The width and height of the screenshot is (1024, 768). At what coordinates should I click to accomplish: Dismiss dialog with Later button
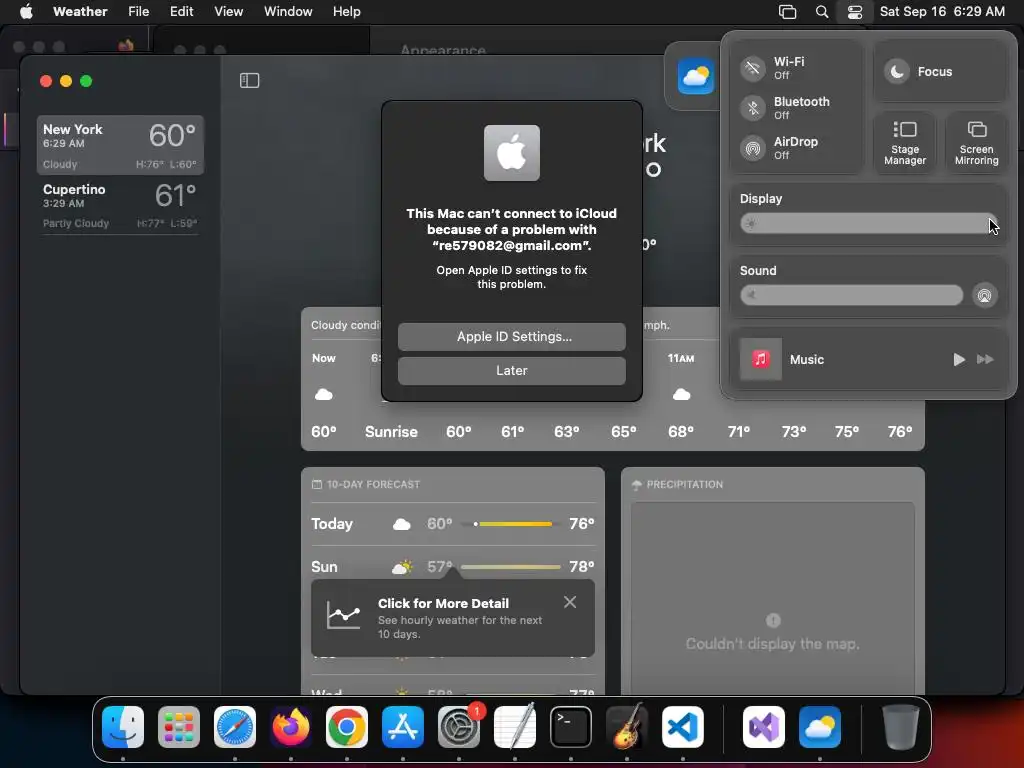point(511,370)
